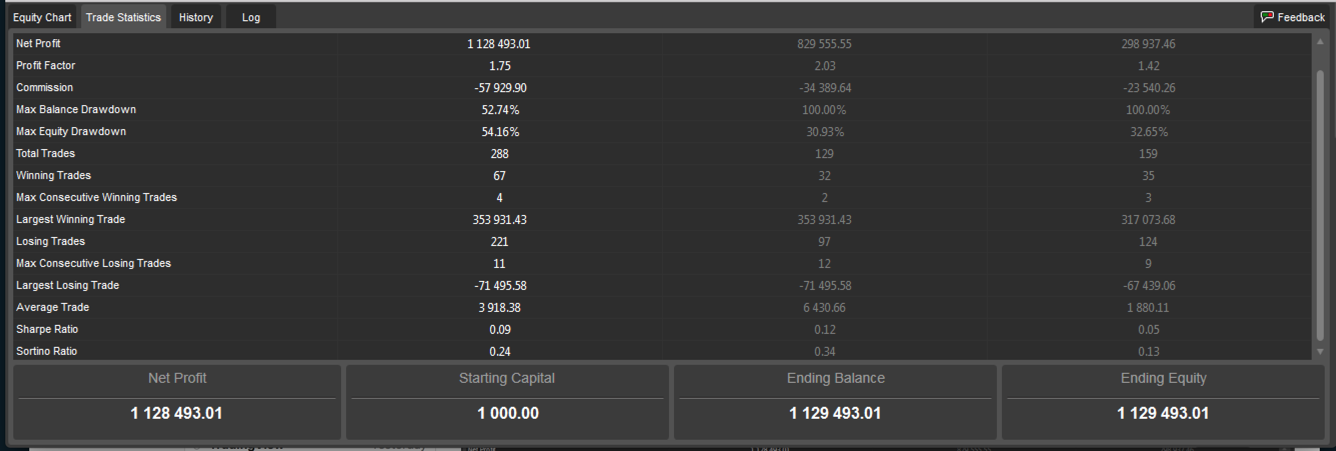Select the Largest Winning Trade row
Screen dimensions: 1336x451
(x=662, y=220)
